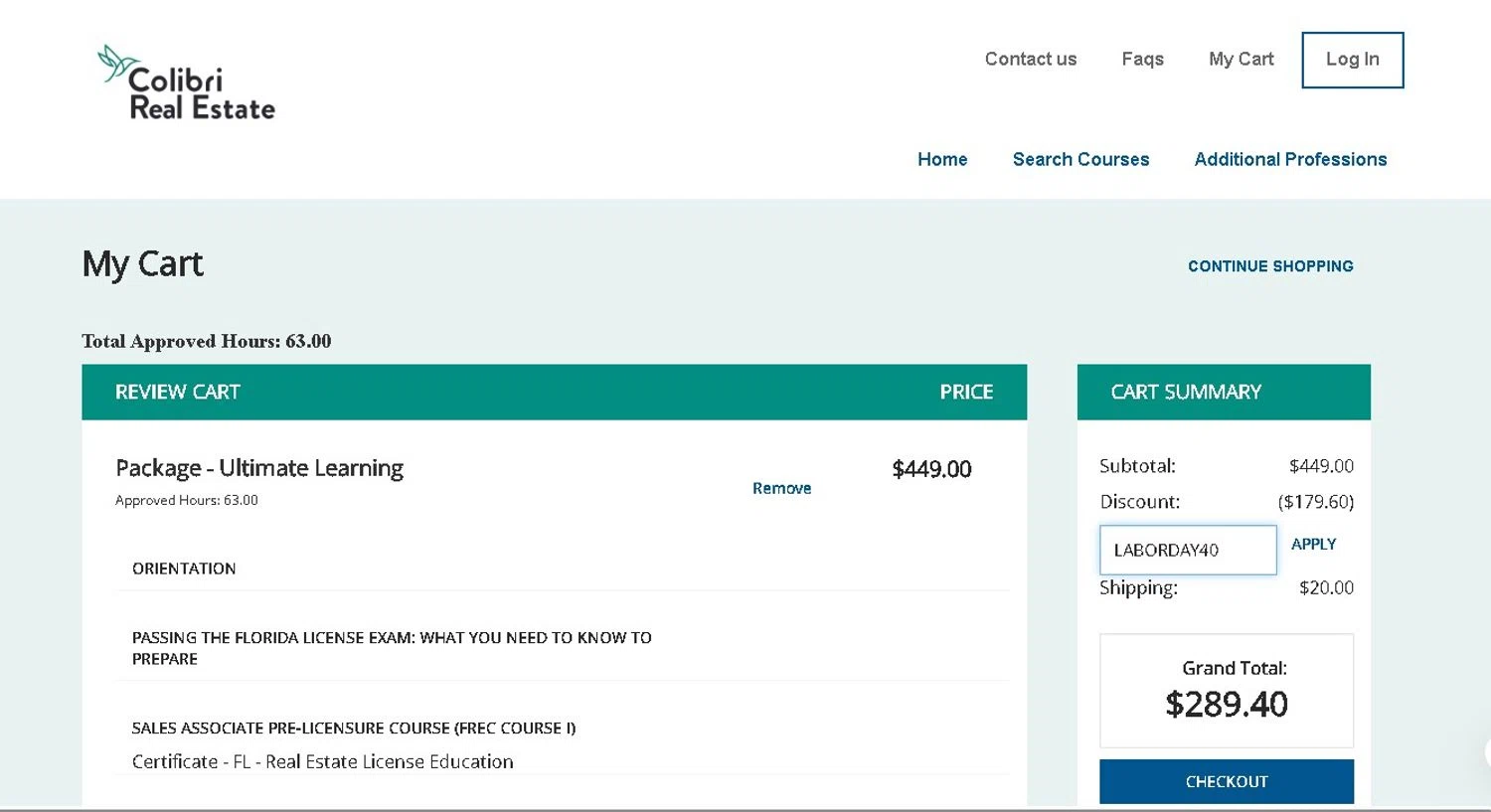Remove Package - Ultimate Learning from cart
This screenshot has width=1491, height=812.
(x=781, y=488)
